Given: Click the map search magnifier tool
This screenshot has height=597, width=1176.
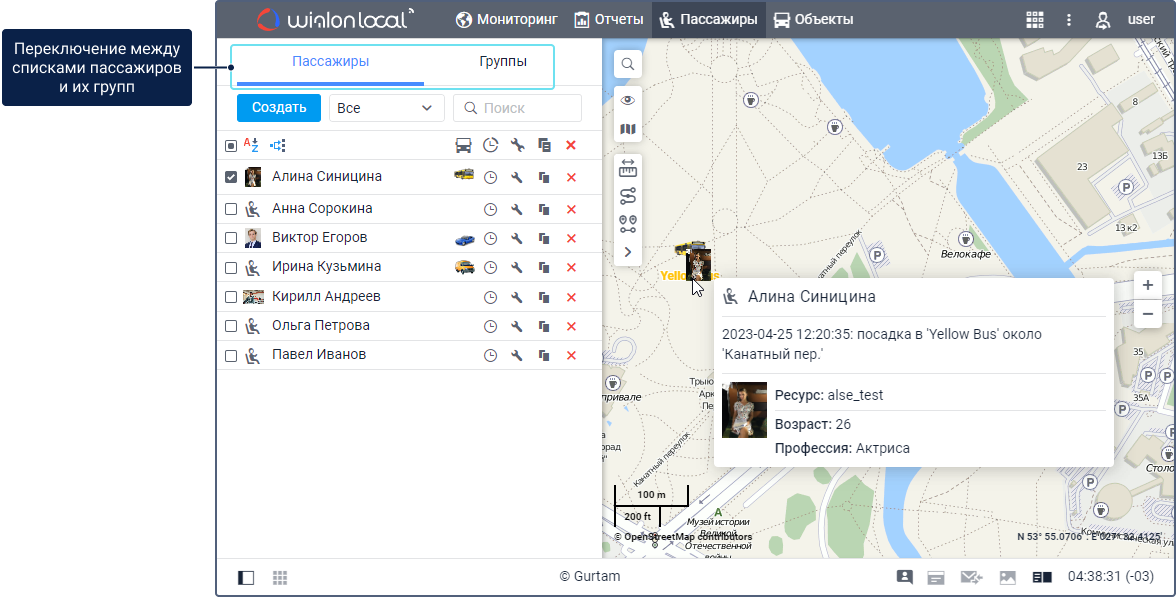Looking at the screenshot, I should coord(628,64).
